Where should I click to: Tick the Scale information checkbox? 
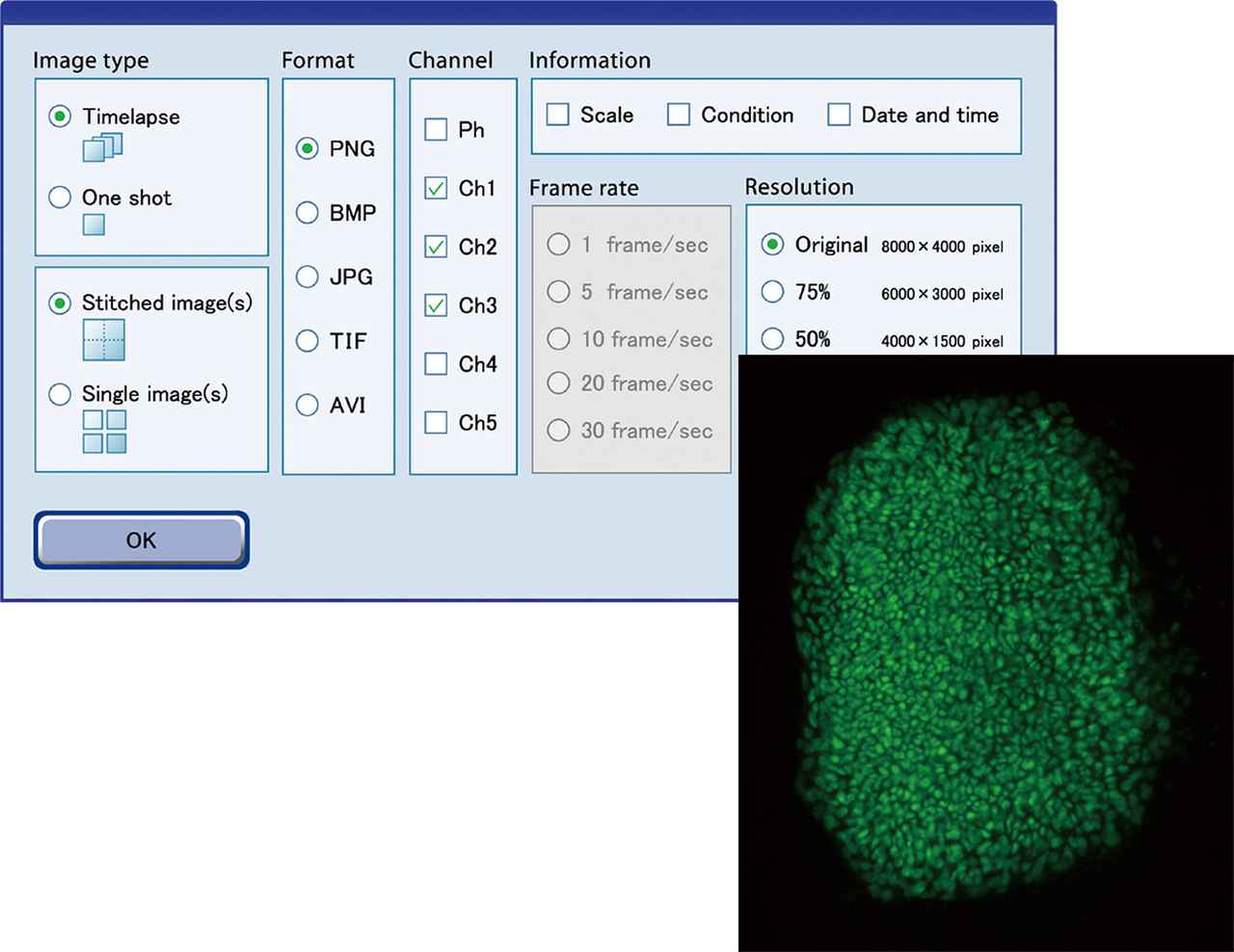[x=558, y=115]
